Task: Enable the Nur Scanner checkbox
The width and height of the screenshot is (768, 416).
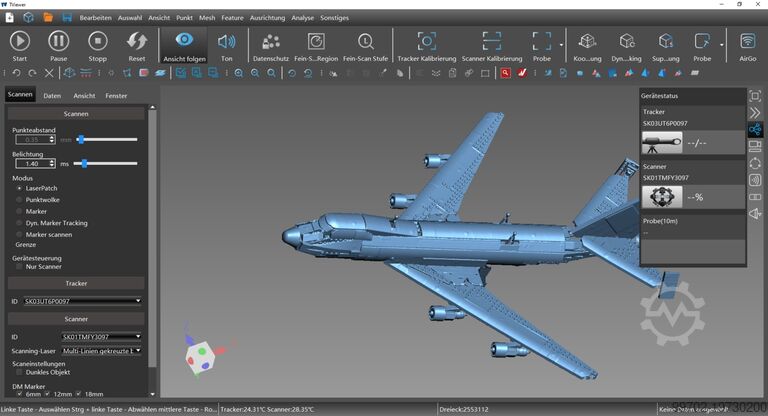Action: pos(20,267)
